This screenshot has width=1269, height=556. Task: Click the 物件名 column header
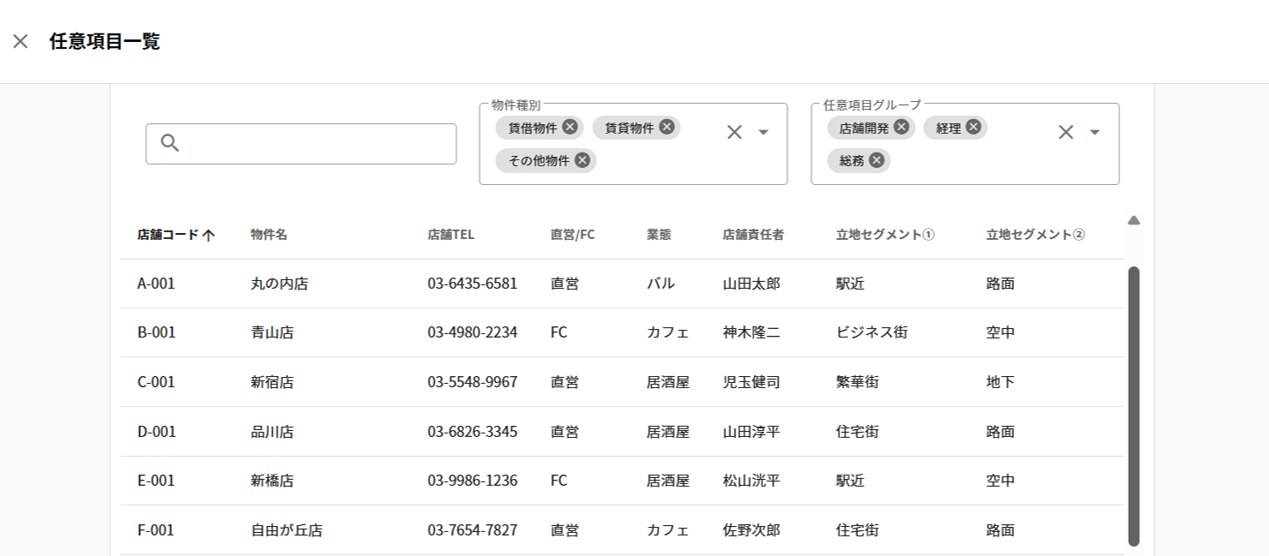[x=269, y=235]
